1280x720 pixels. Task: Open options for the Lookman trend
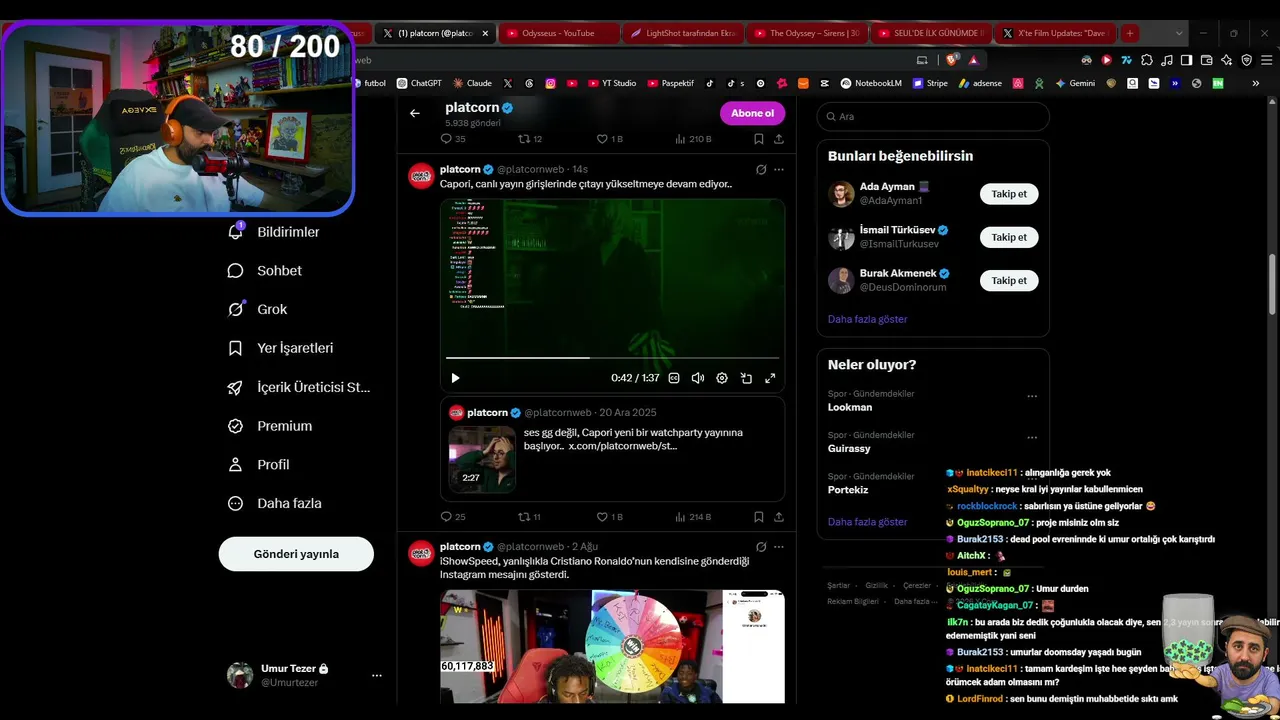point(1032,396)
